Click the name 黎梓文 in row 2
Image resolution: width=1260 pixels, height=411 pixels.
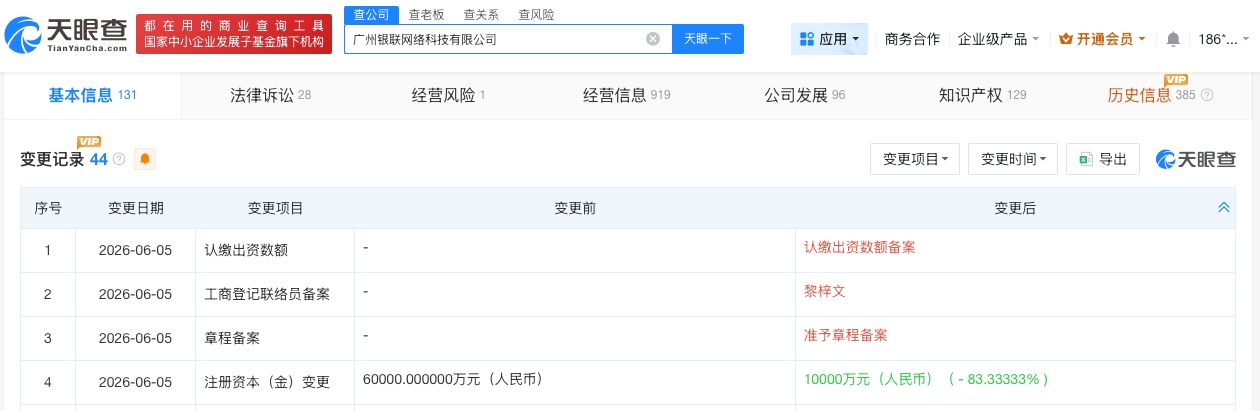click(824, 291)
